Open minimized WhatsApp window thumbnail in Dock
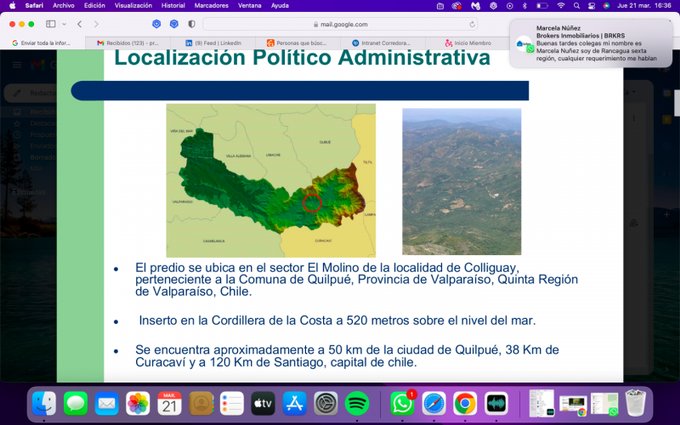The height and width of the screenshot is (425, 680). coord(605,404)
